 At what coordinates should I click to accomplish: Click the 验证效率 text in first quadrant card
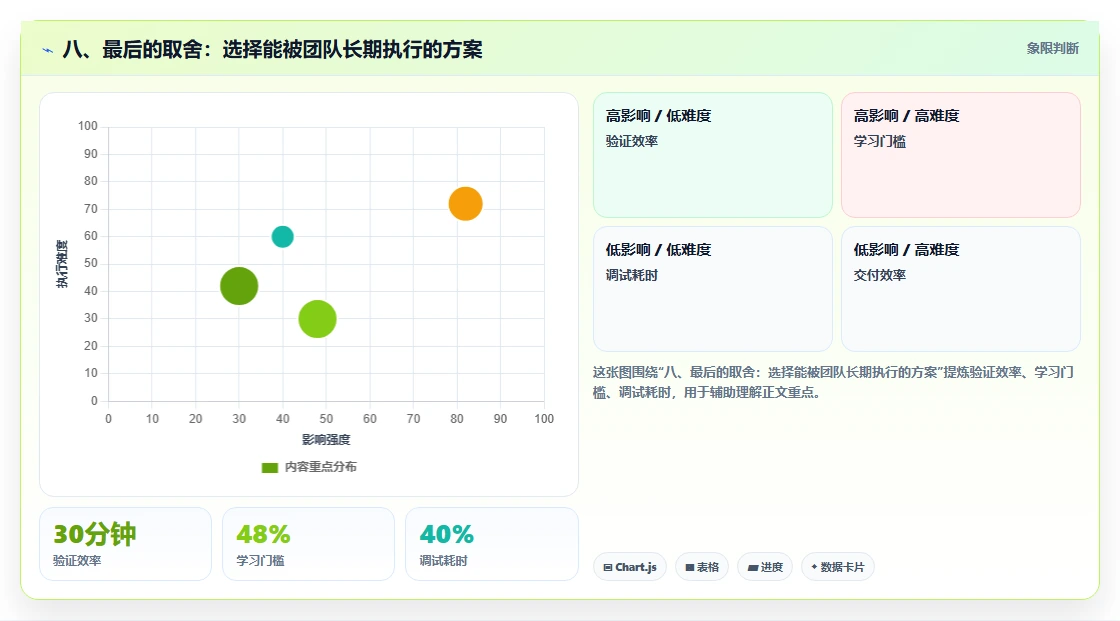coord(632,141)
